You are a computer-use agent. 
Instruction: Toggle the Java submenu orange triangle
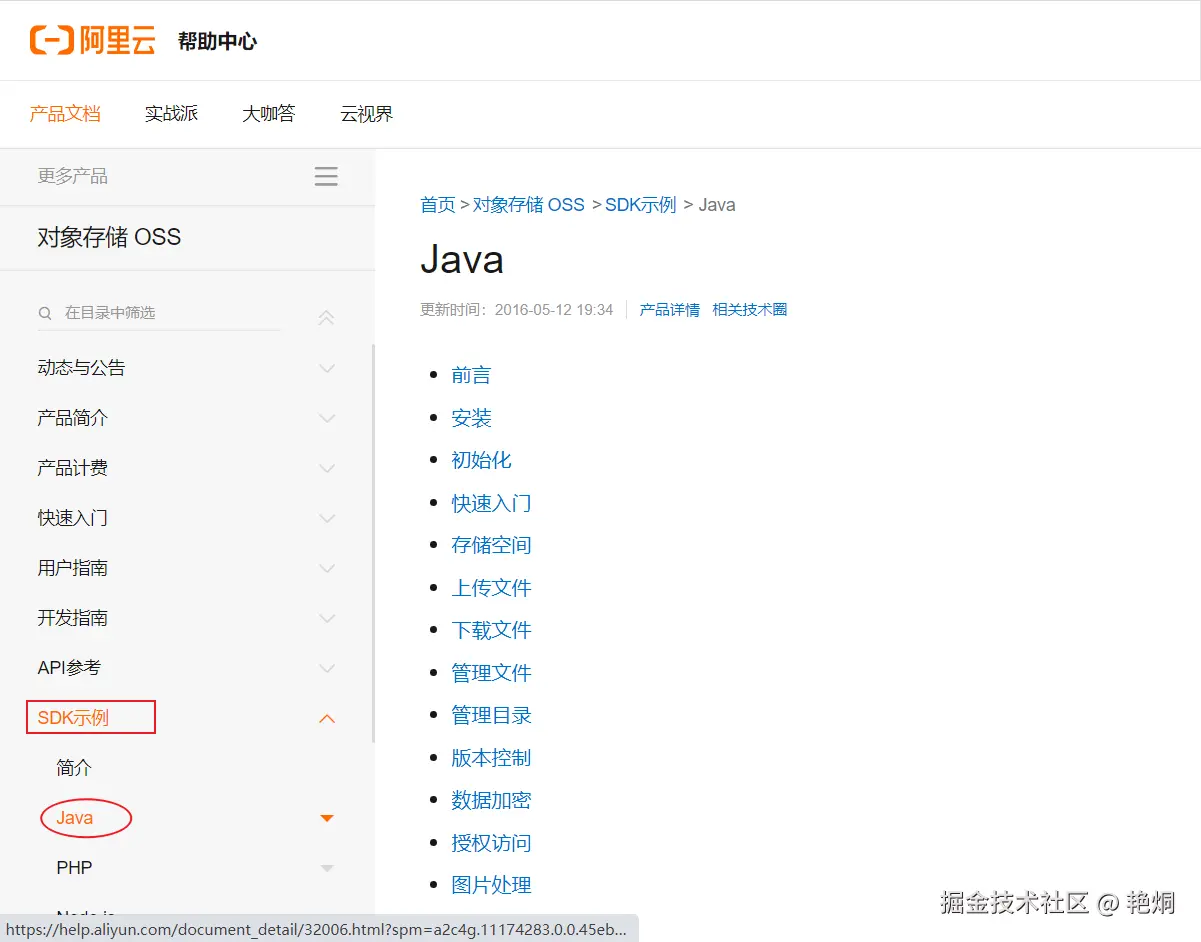(326, 818)
